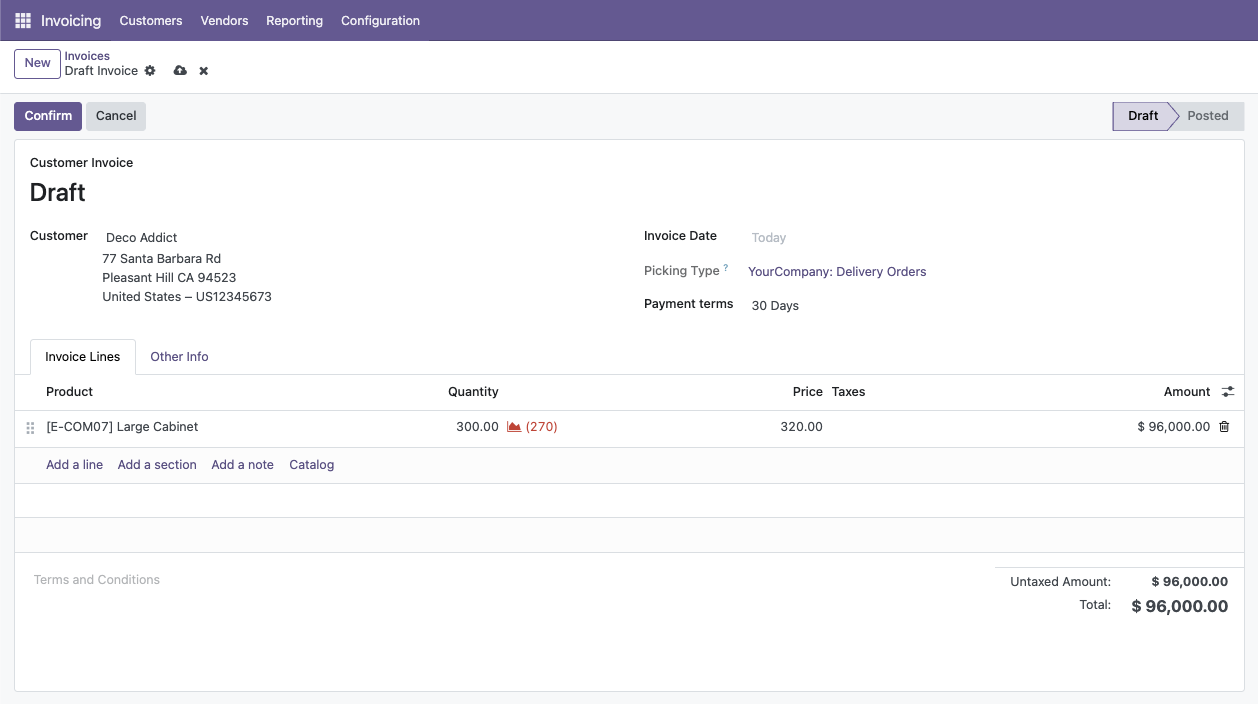Image resolution: width=1258 pixels, height=704 pixels.
Task: Open the column settings adjustment icon
Action: coord(1228,392)
